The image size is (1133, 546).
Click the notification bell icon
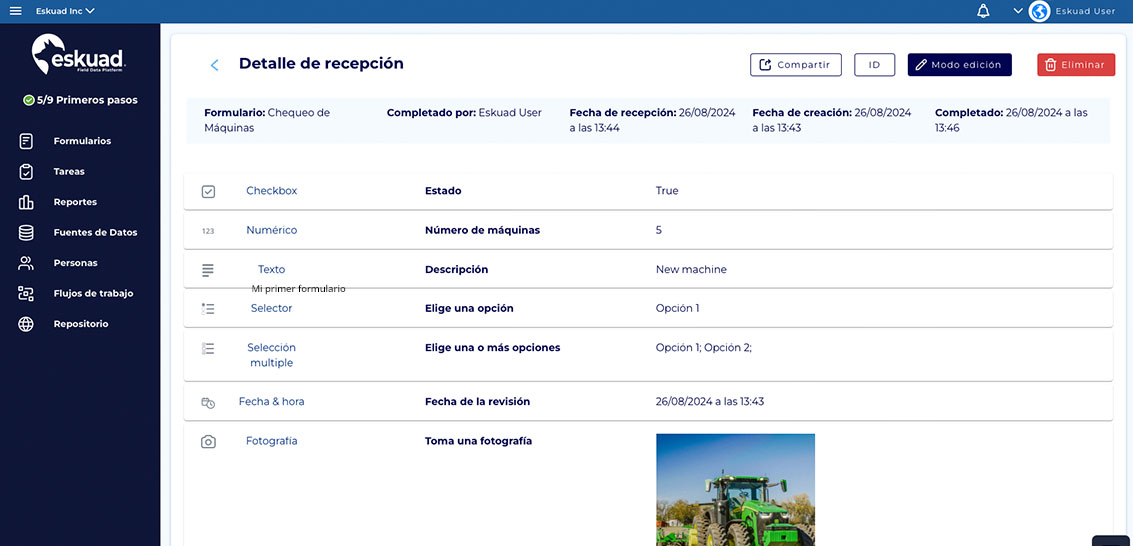[x=983, y=11]
